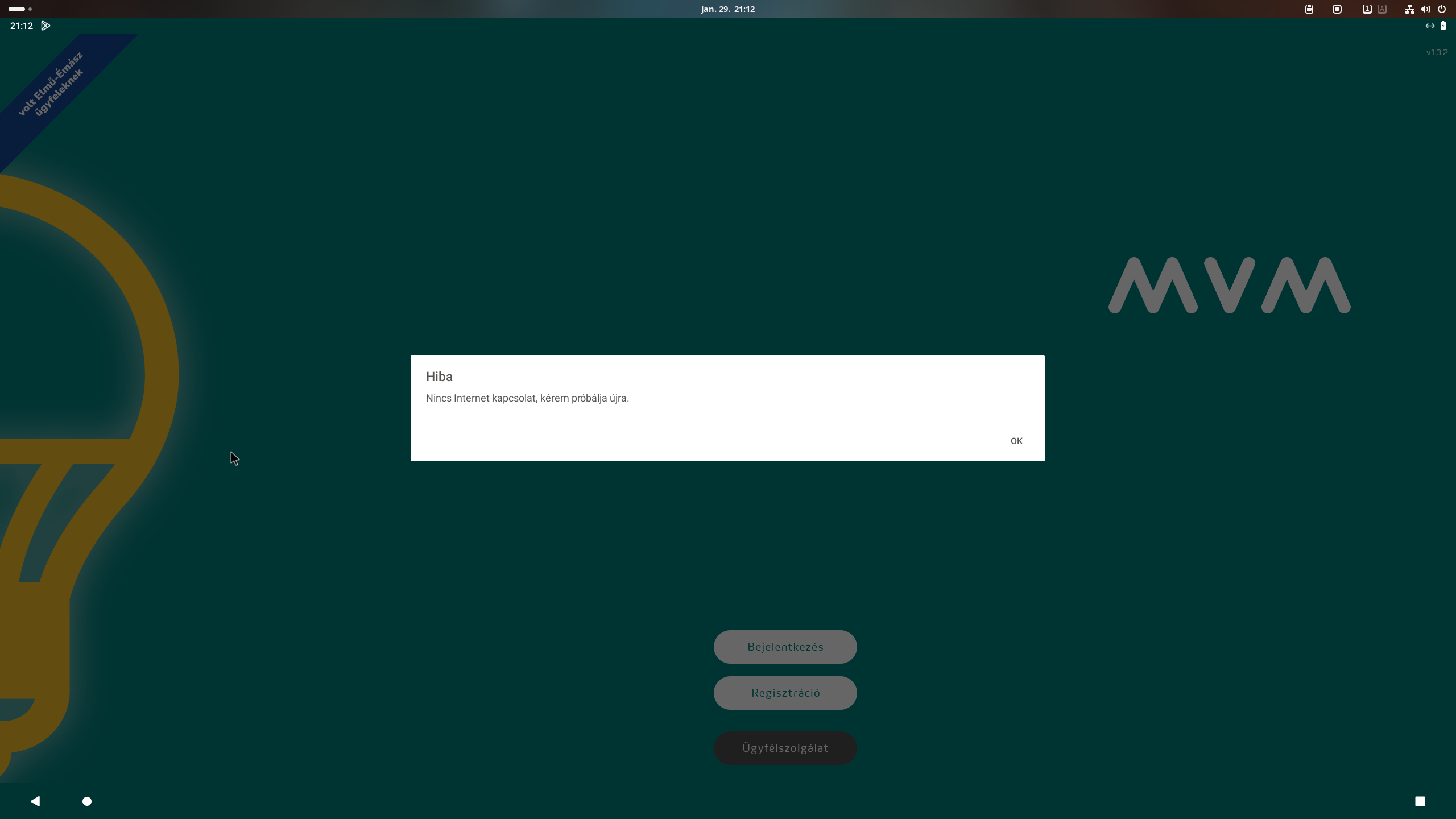Click the MVM logo
1456x819 pixels.
coord(1229,285)
